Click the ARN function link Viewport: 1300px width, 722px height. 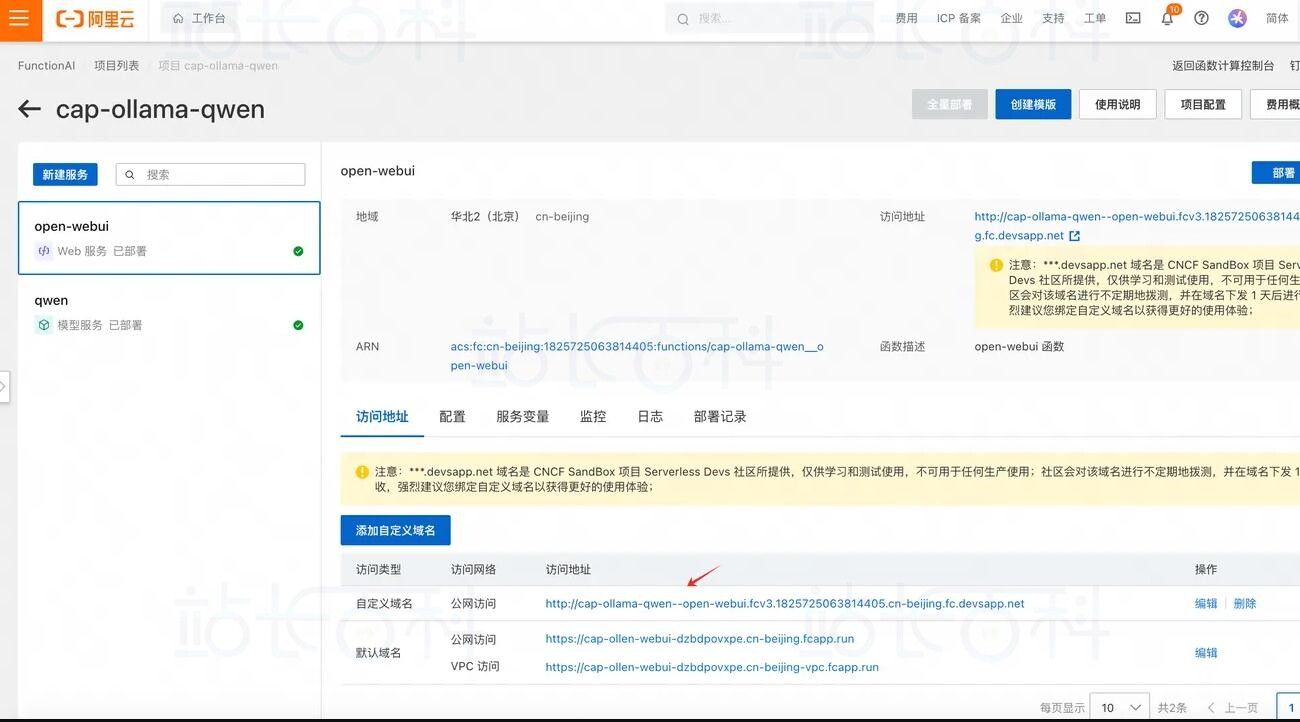click(x=637, y=356)
